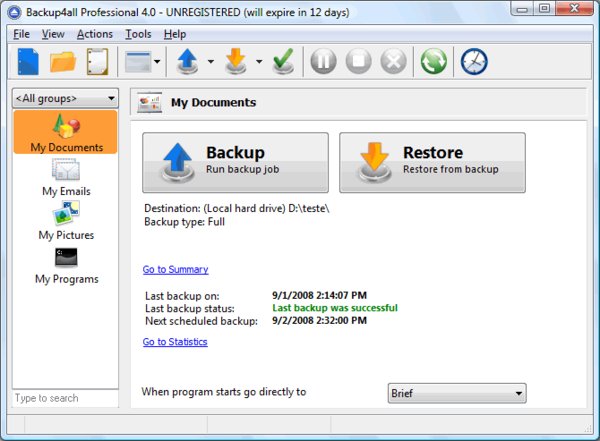Click the bottom-right window resize grip

(x=589, y=429)
